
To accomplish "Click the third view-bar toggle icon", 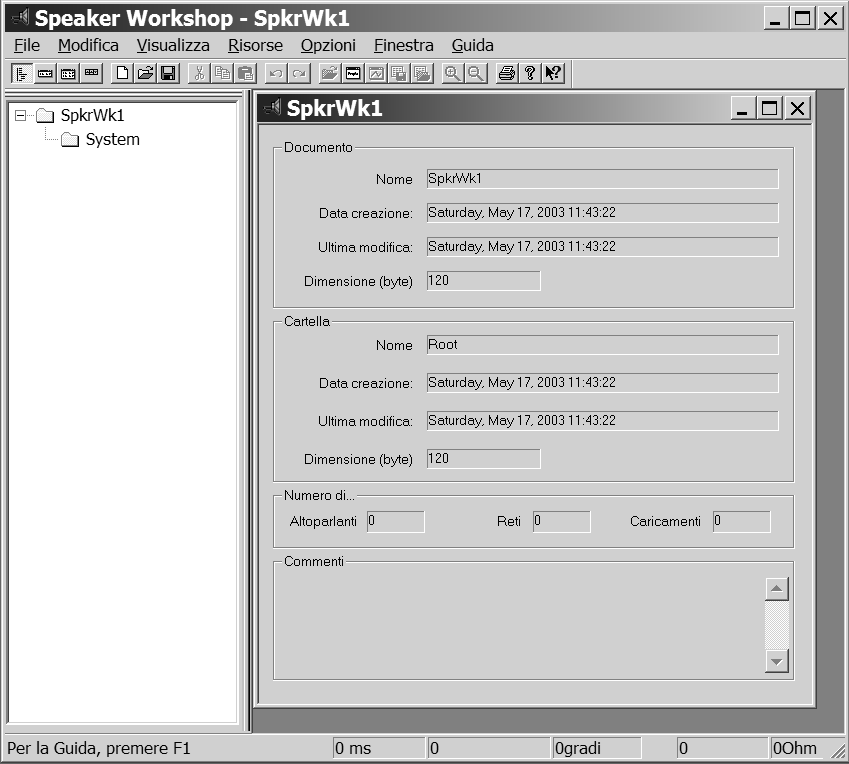I will pos(68,73).
